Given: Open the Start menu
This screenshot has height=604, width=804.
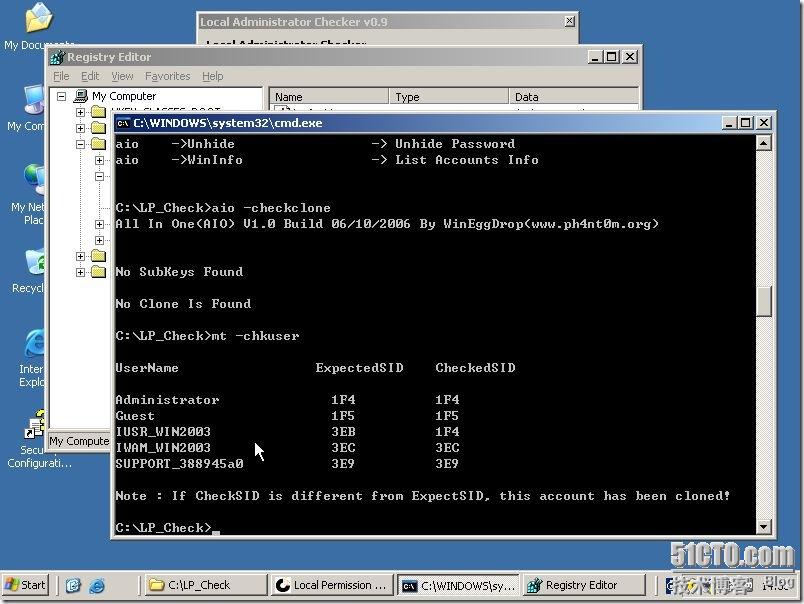Looking at the screenshot, I should tap(26, 585).
